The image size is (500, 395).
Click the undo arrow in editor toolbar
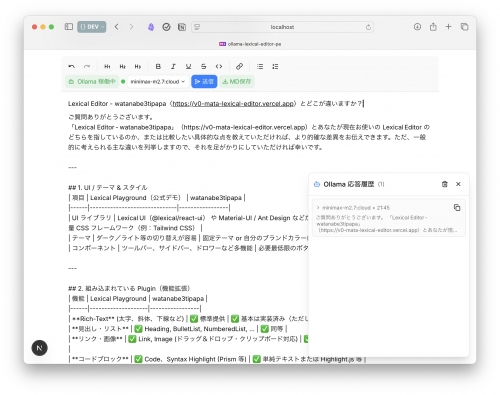(x=71, y=67)
